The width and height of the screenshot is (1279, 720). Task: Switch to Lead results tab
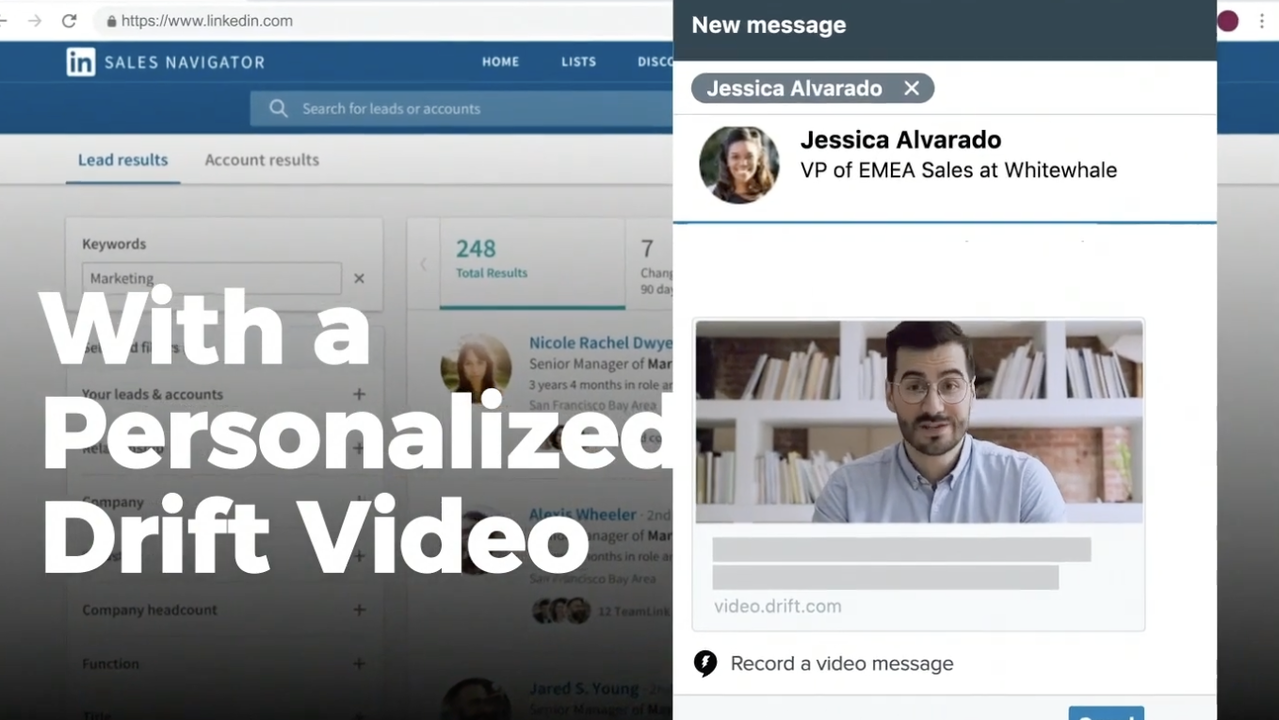point(123,160)
